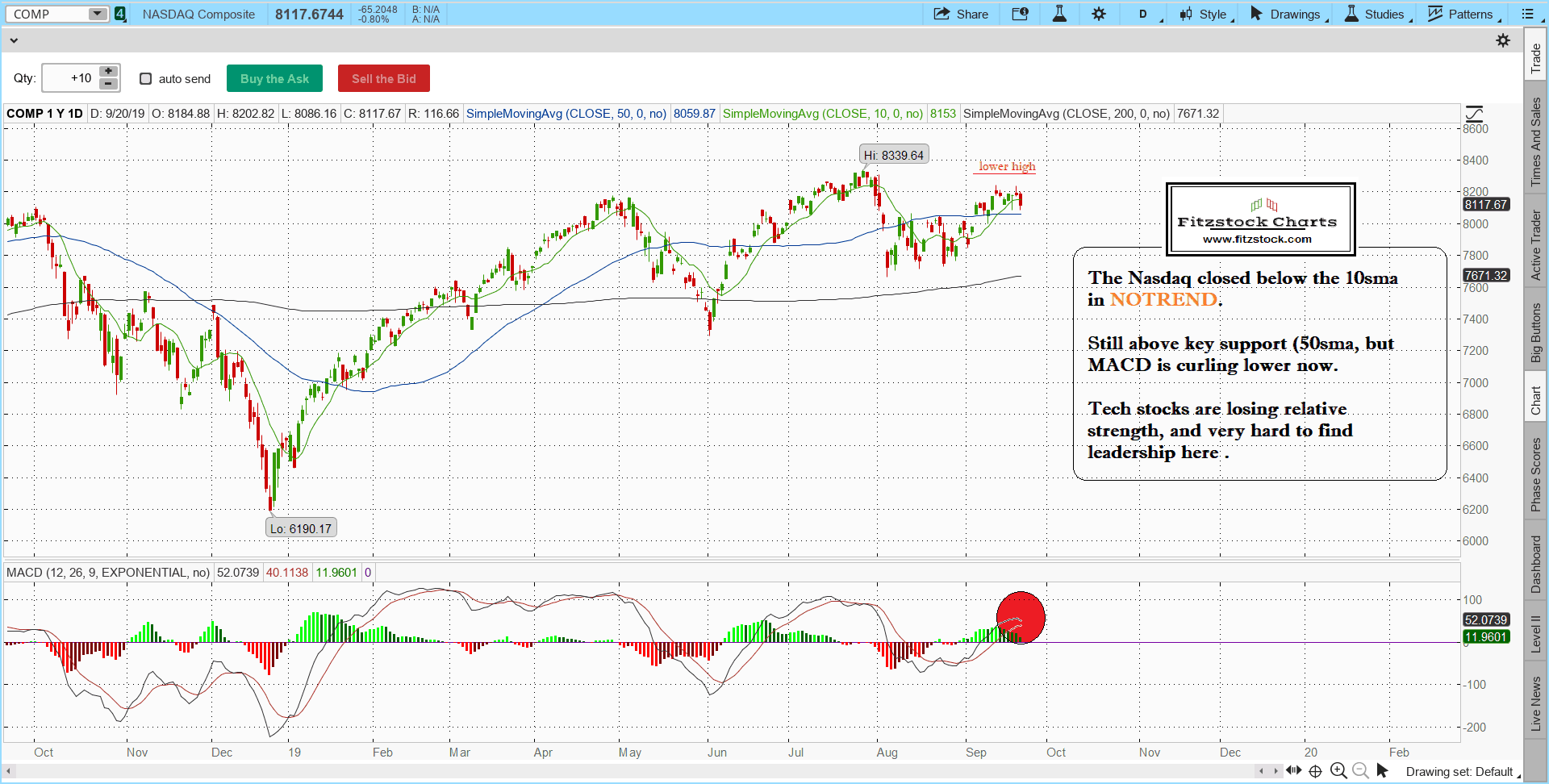This screenshot has width=1549, height=784.
Task: Click the crosshair pan icon
Action: tap(1315, 770)
